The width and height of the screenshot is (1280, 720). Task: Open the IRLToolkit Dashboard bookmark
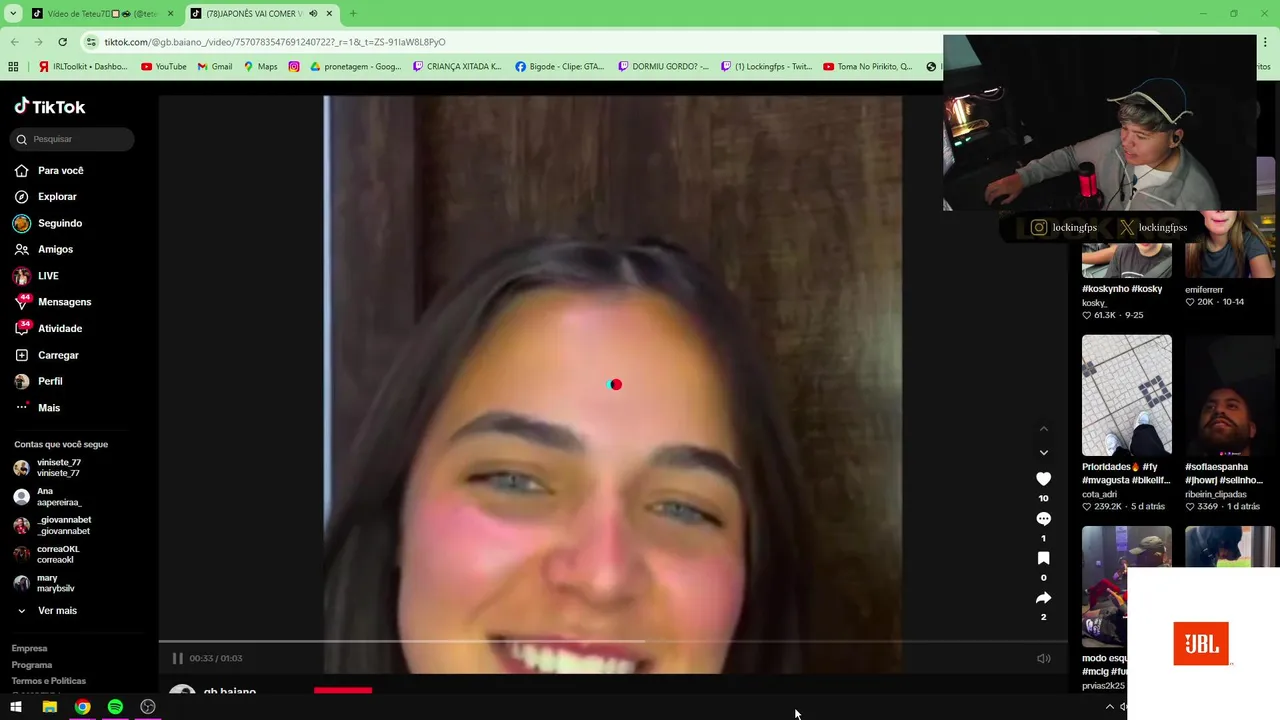tap(84, 67)
